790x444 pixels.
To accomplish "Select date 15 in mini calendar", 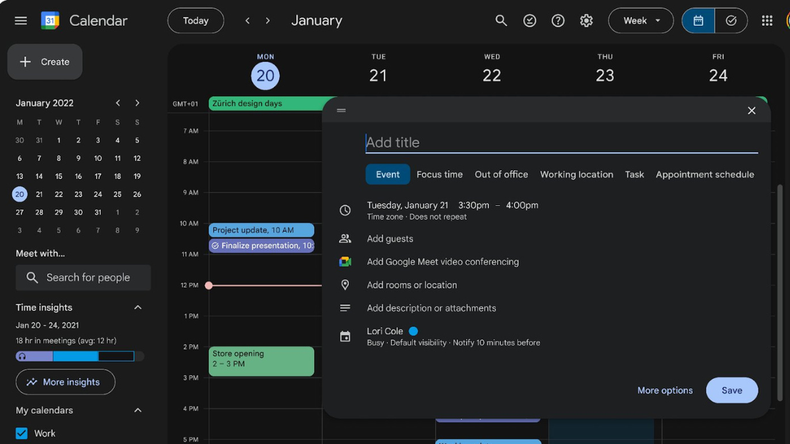I will [x=58, y=176].
